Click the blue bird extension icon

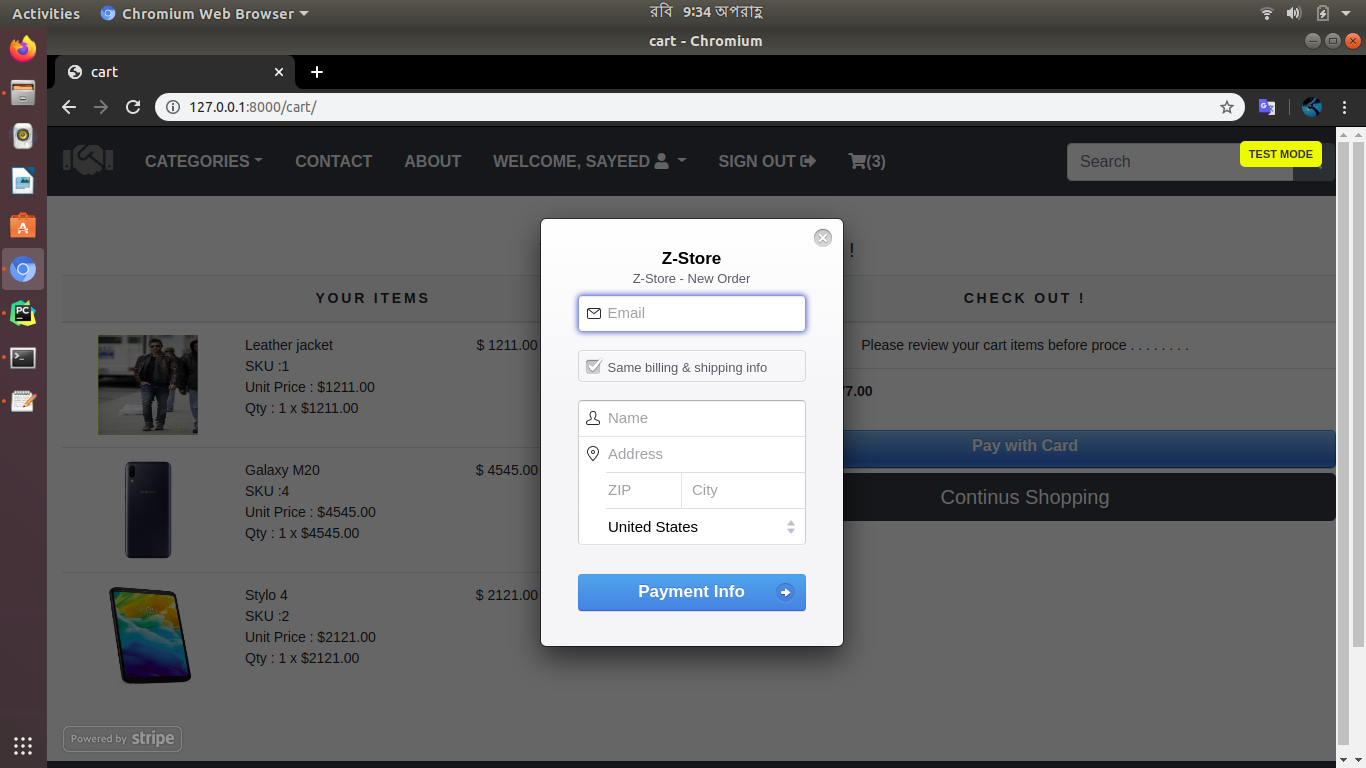[1312, 107]
